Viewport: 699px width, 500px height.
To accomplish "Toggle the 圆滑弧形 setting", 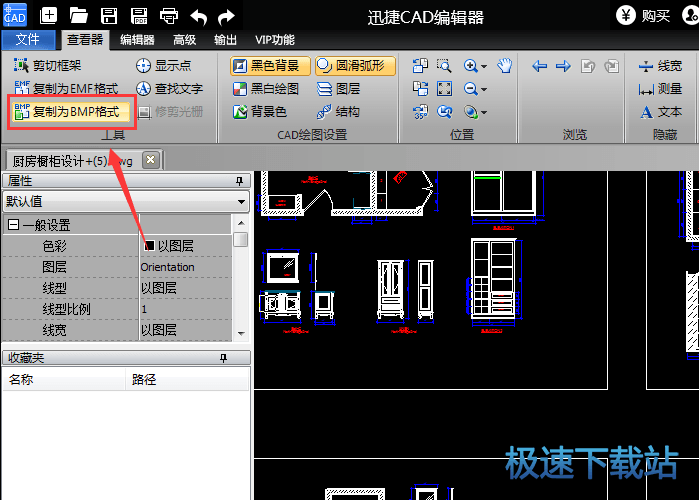I will 355,66.
